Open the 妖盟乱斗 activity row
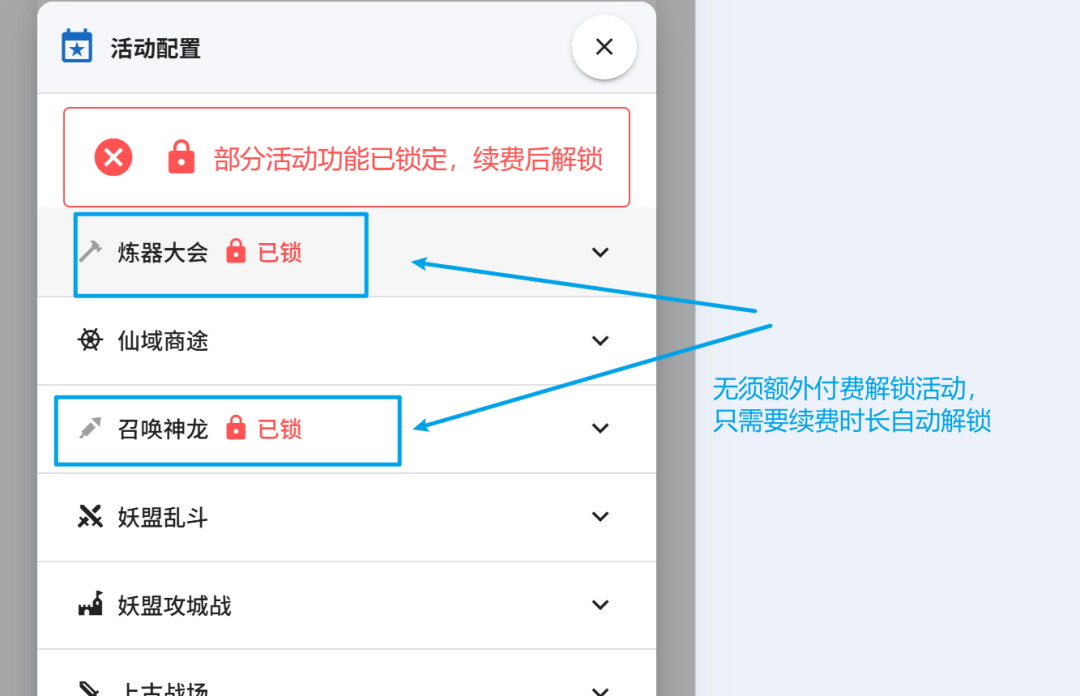1080x696 pixels. 346,518
